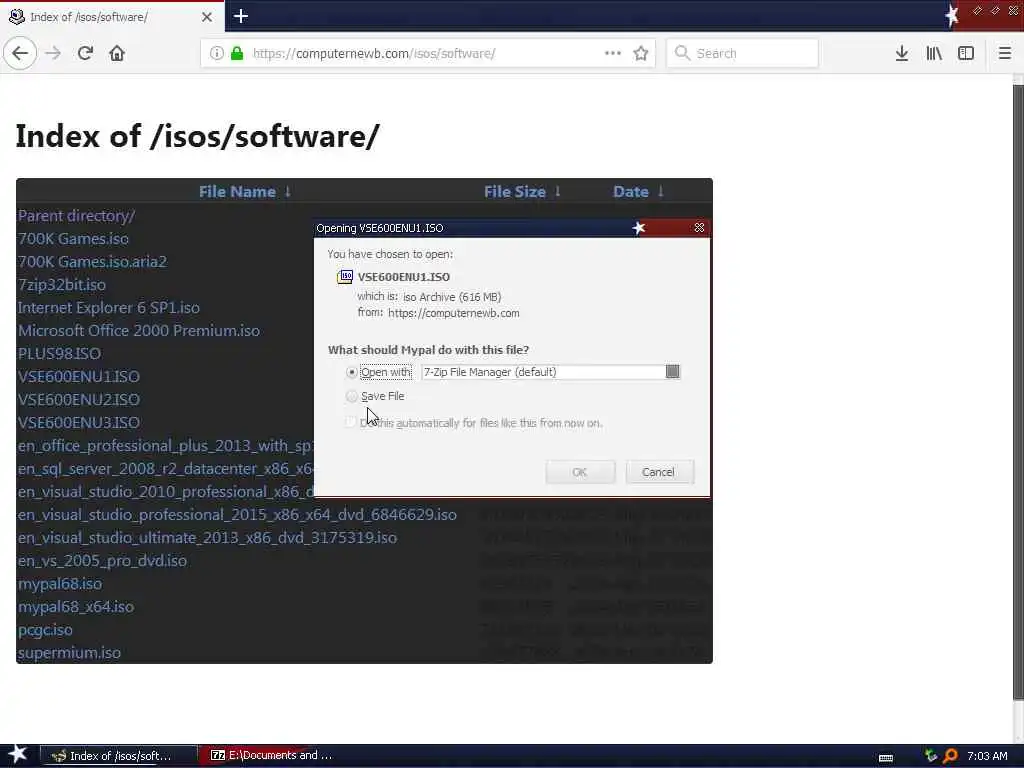Open the PLUS98.ISO link

click(59, 353)
